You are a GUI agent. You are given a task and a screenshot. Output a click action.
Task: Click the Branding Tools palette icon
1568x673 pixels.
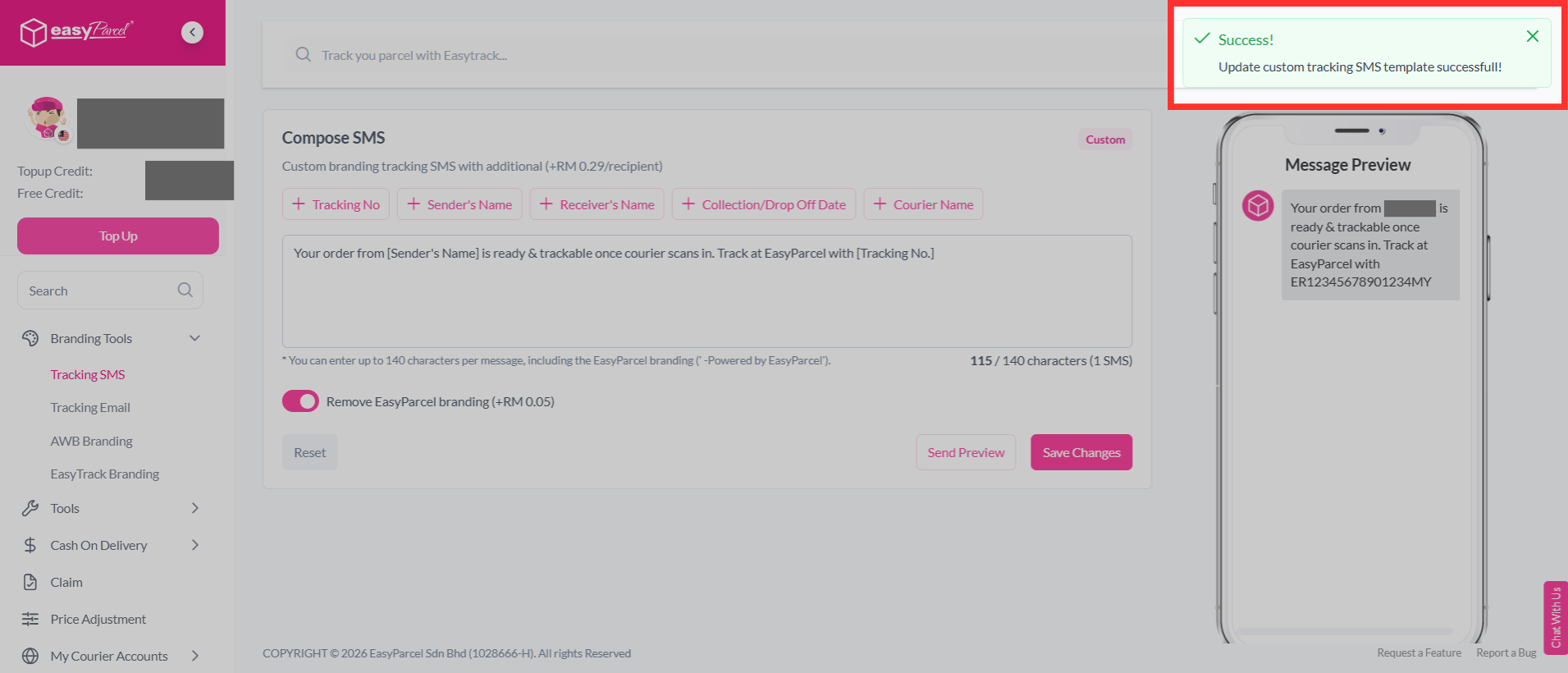30,338
